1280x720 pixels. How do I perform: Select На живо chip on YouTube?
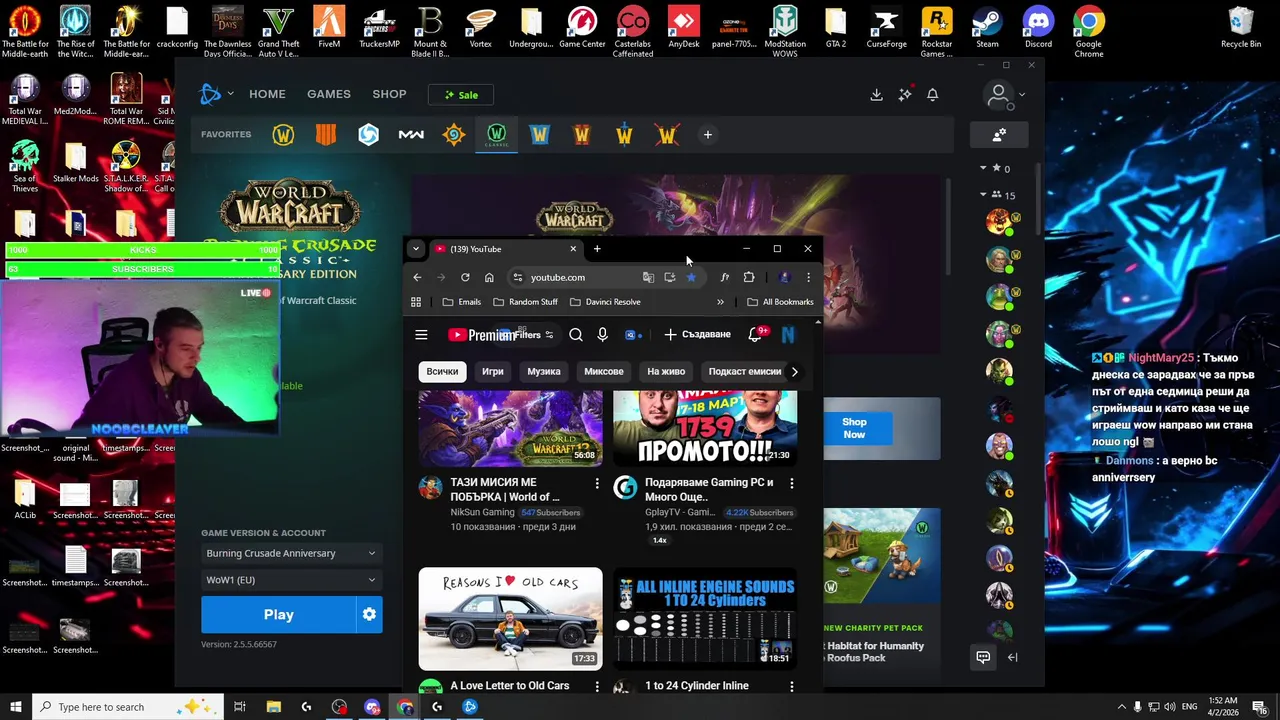click(x=666, y=371)
